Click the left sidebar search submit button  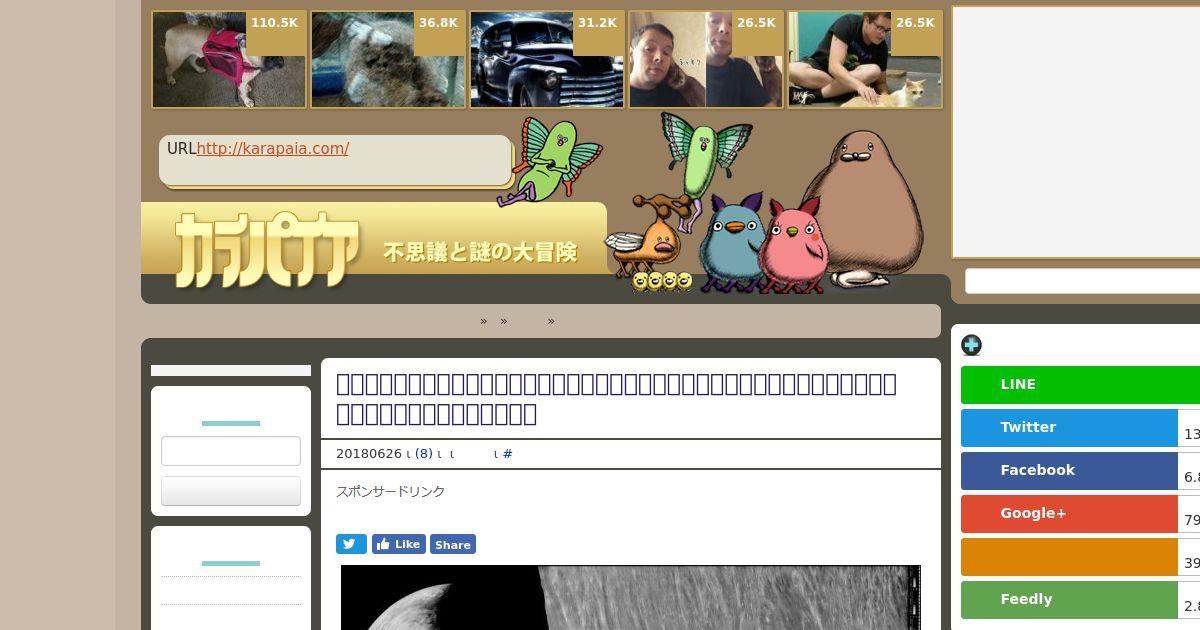tap(231, 491)
